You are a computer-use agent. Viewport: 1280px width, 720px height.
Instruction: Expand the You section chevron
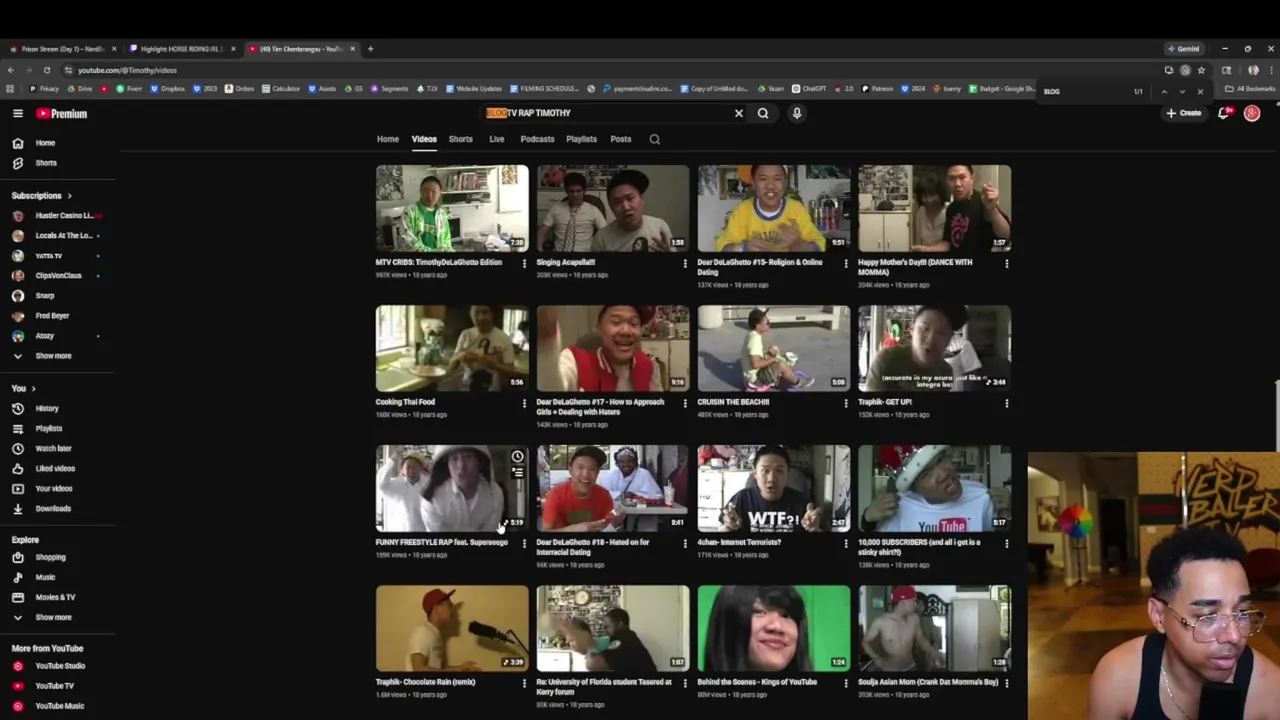(x=33, y=388)
